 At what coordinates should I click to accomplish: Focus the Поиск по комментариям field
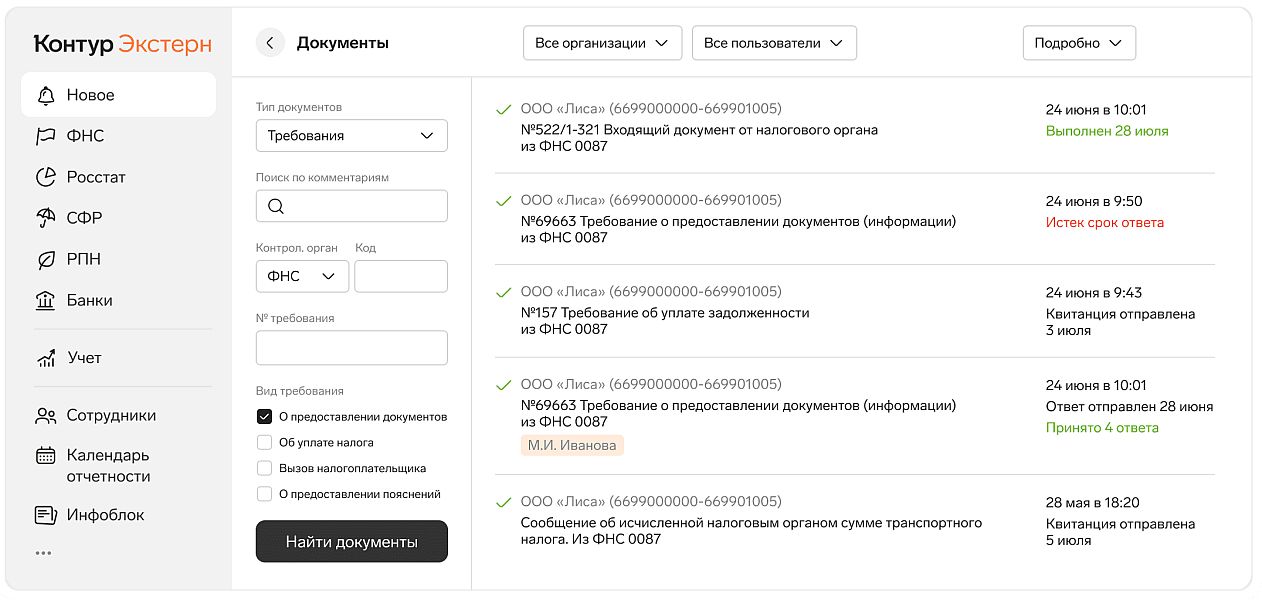tap(352, 206)
